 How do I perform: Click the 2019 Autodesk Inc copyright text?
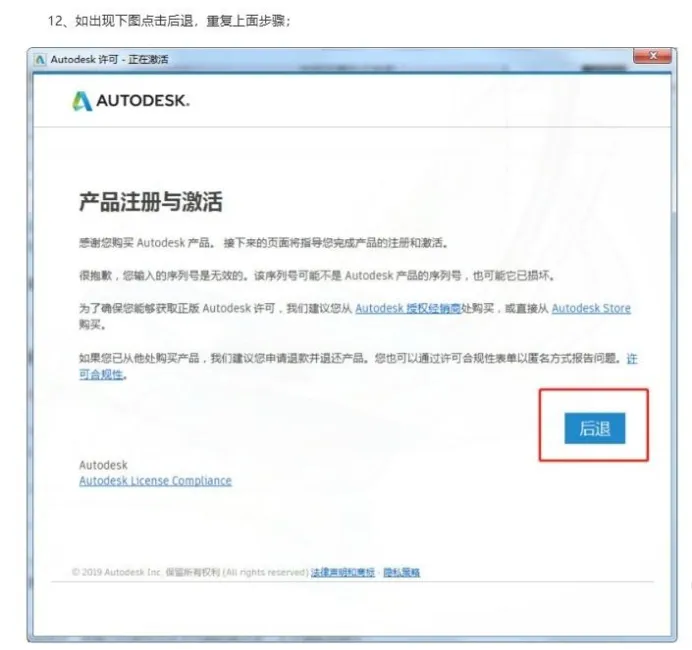[190, 572]
